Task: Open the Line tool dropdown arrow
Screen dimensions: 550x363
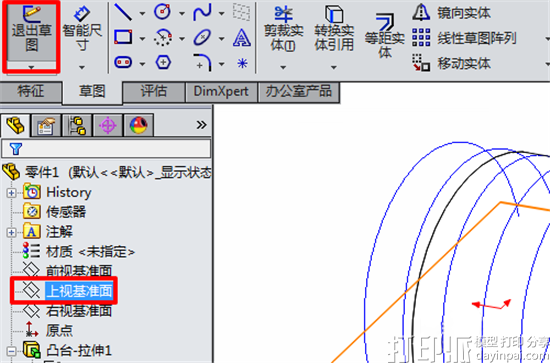Action: click(x=142, y=14)
